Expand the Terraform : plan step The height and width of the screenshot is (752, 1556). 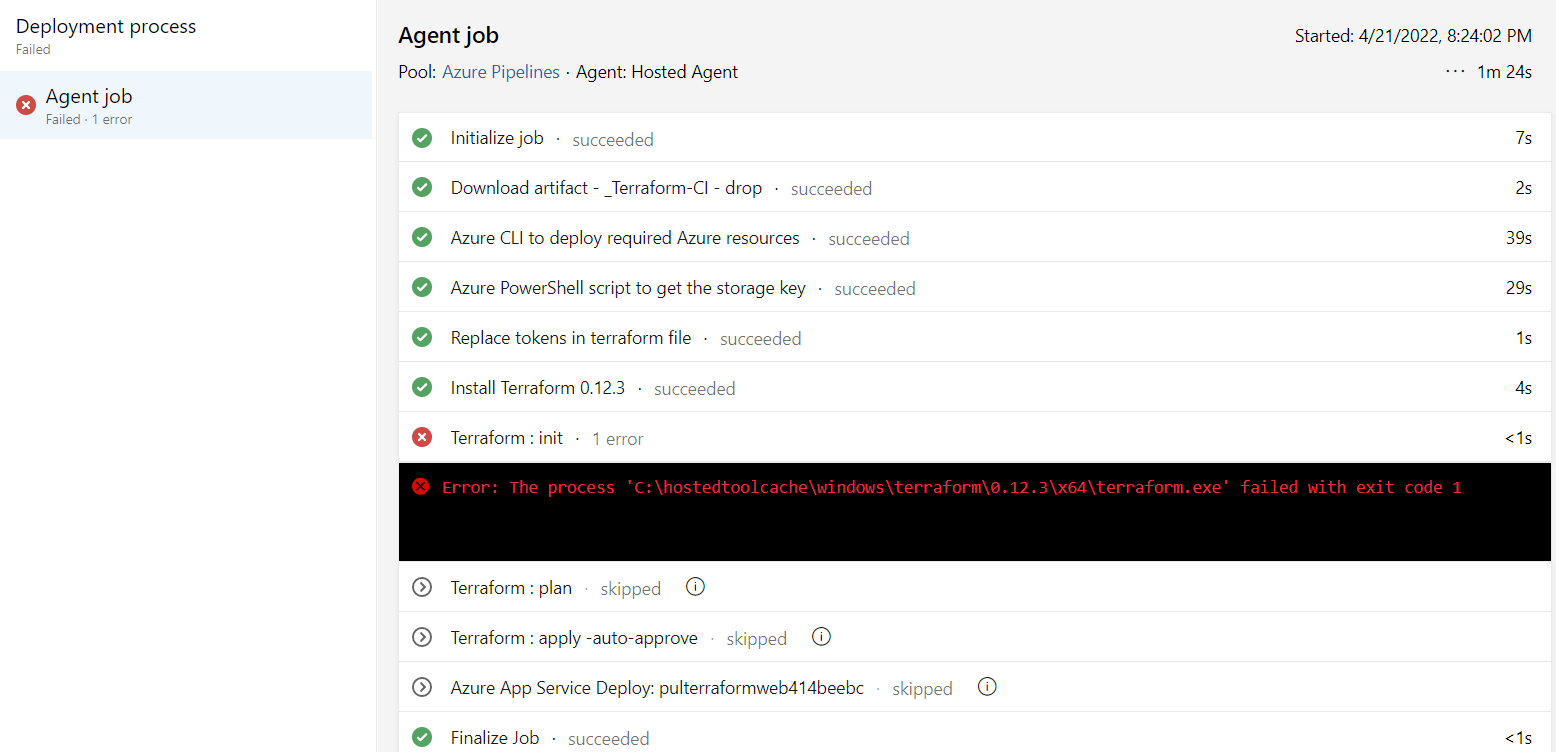point(421,587)
